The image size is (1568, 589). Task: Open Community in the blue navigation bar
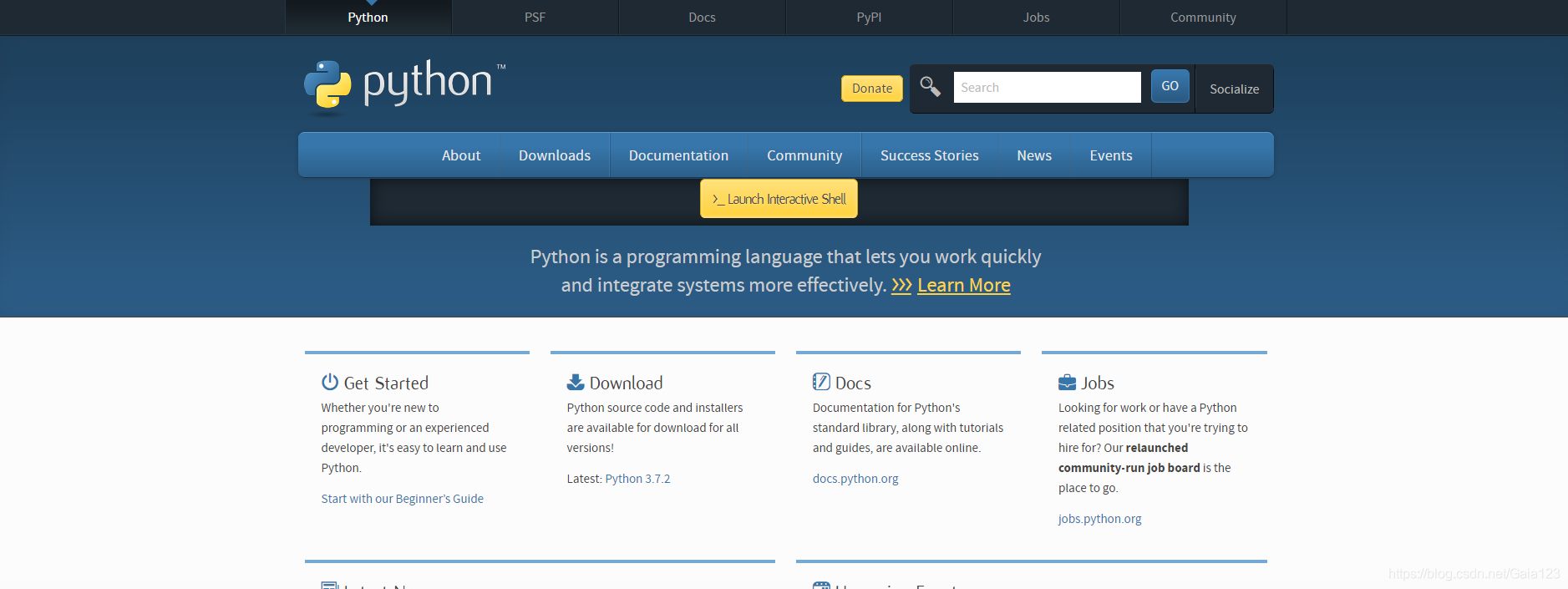pos(804,155)
